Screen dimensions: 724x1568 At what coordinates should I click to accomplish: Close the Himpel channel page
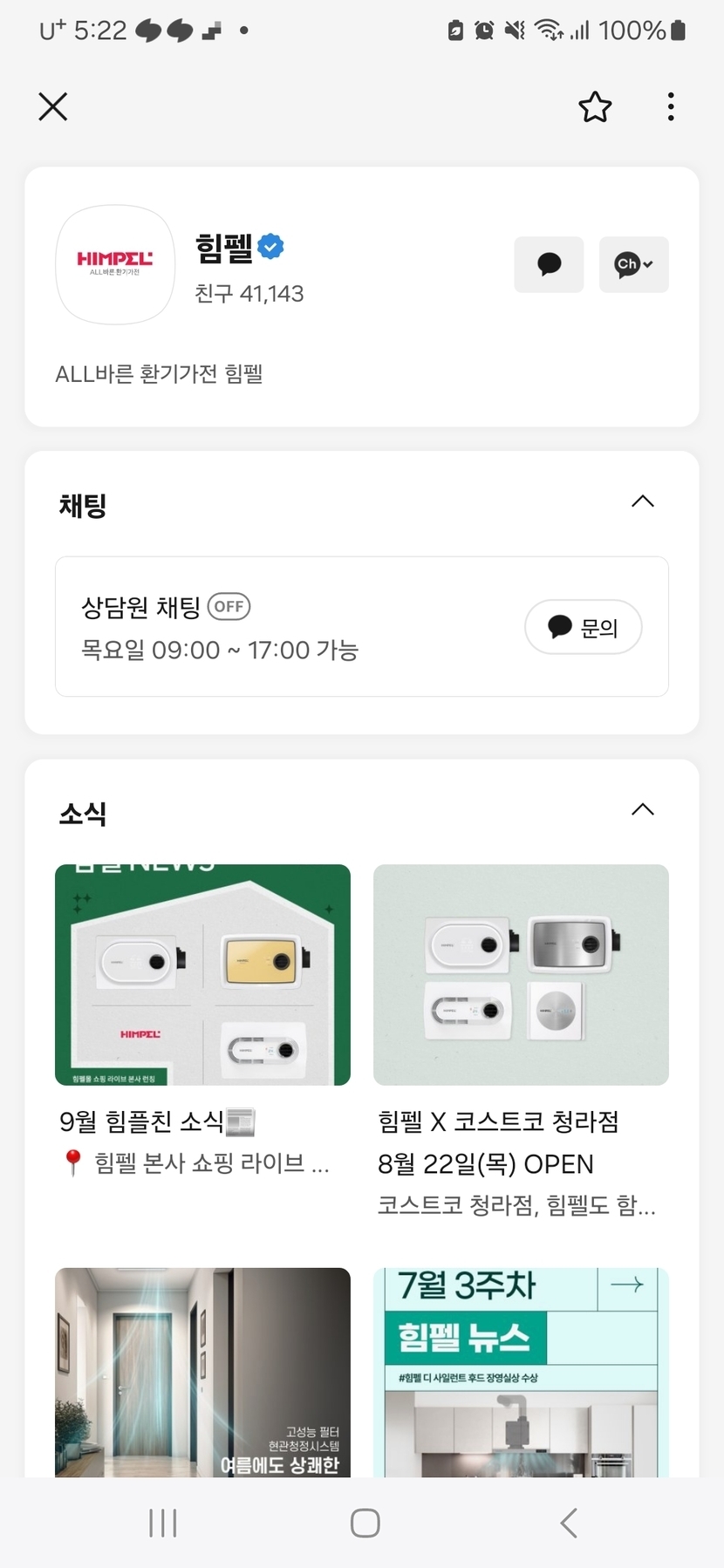pyautogui.click(x=53, y=107)
